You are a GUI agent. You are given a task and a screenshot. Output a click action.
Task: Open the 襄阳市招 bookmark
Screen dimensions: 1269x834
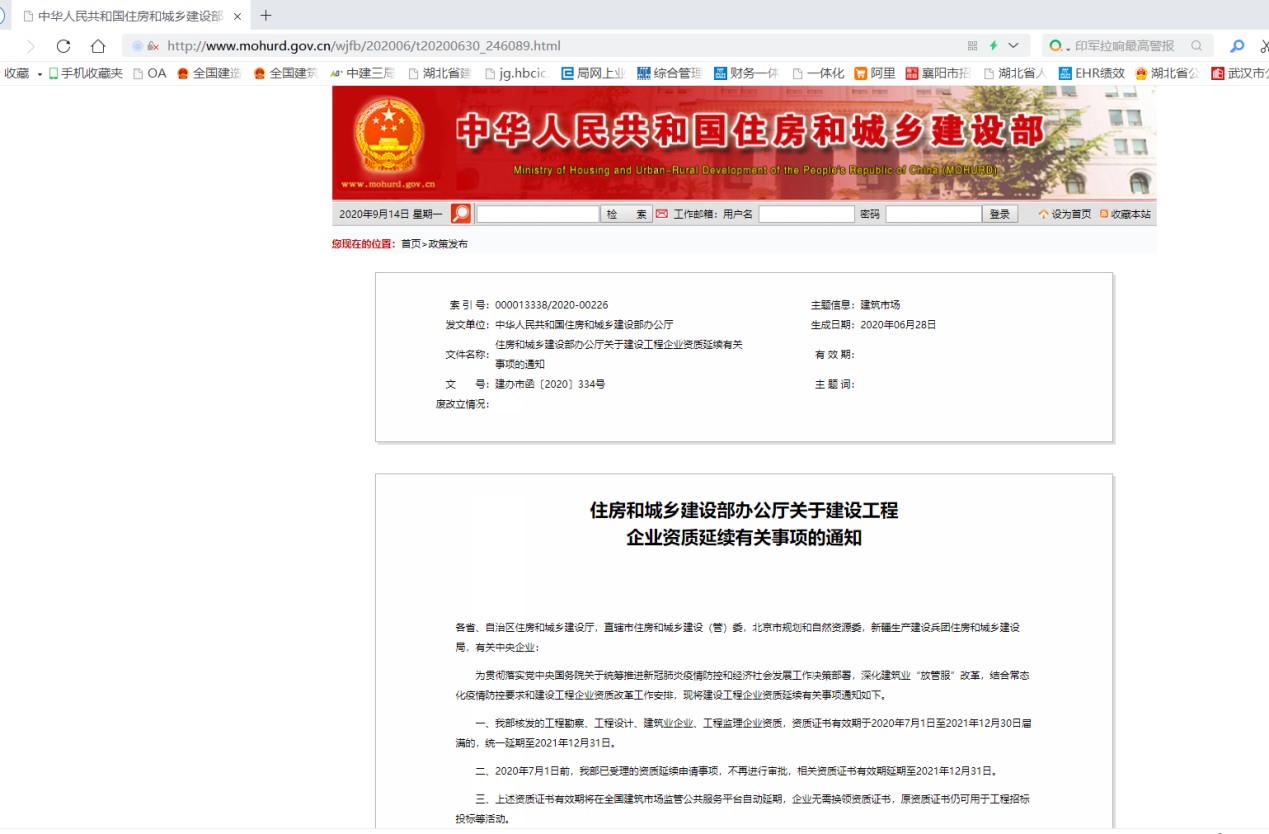[x=938, y=73]
